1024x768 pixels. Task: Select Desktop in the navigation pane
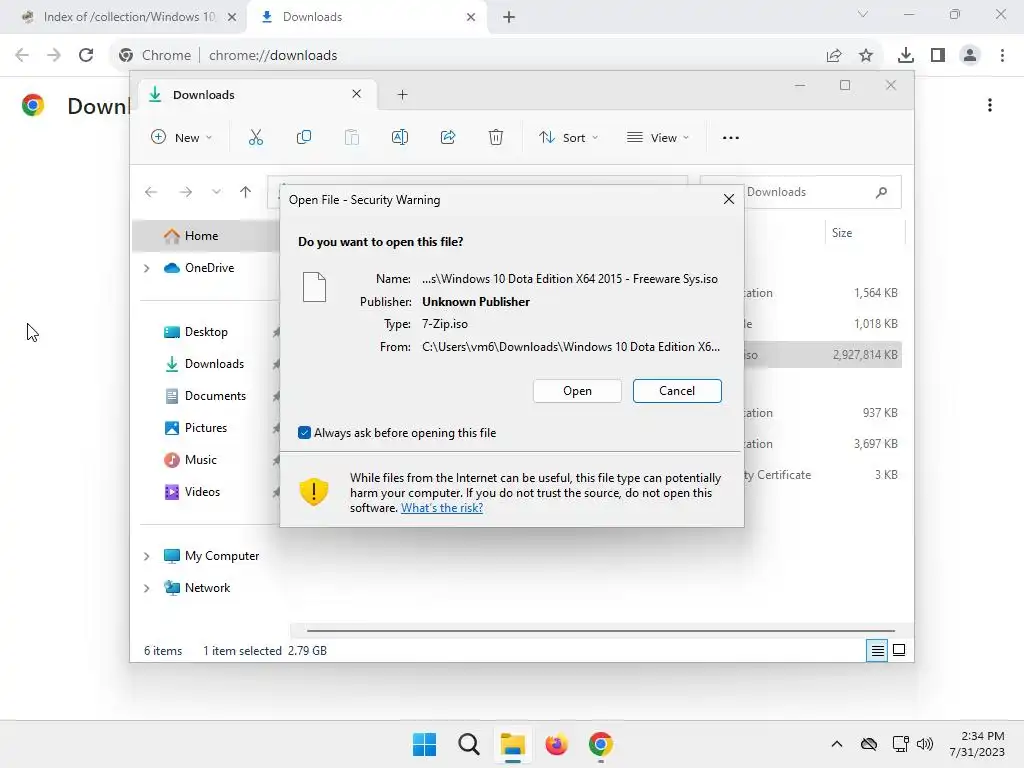(x=206, y=332)
